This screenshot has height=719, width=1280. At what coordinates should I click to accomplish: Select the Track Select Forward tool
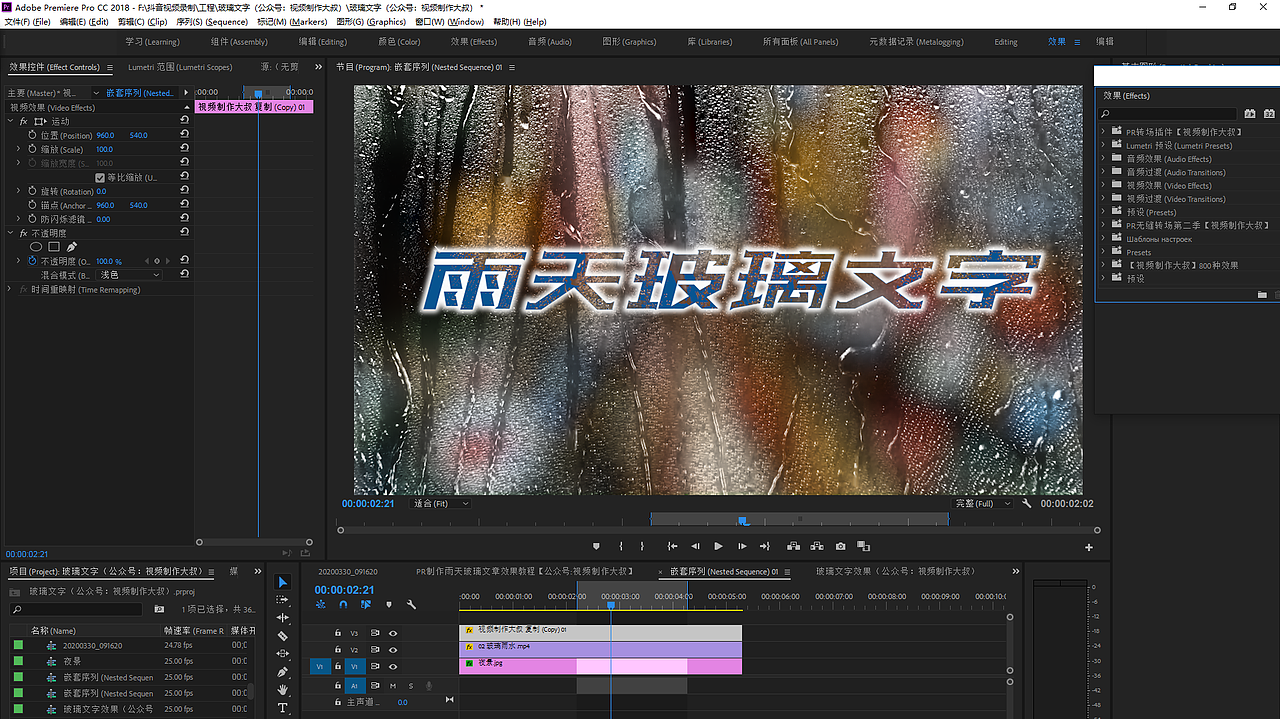click(x=282, y=600)
